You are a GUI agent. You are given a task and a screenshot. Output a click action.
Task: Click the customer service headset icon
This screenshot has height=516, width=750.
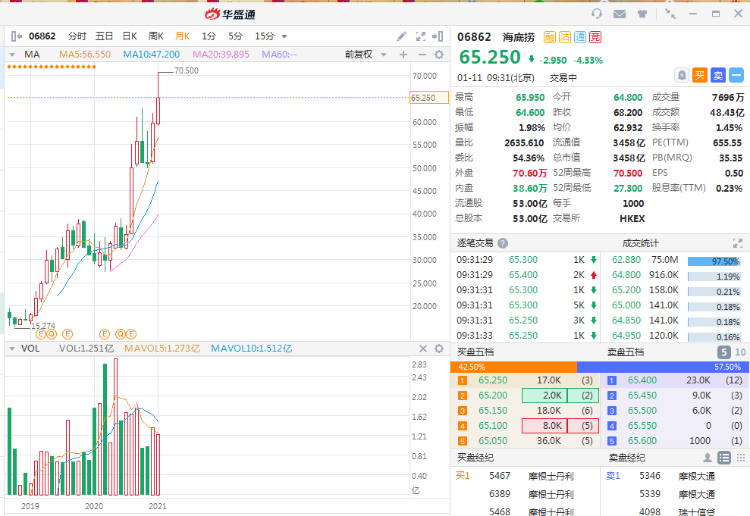[597, 14]
